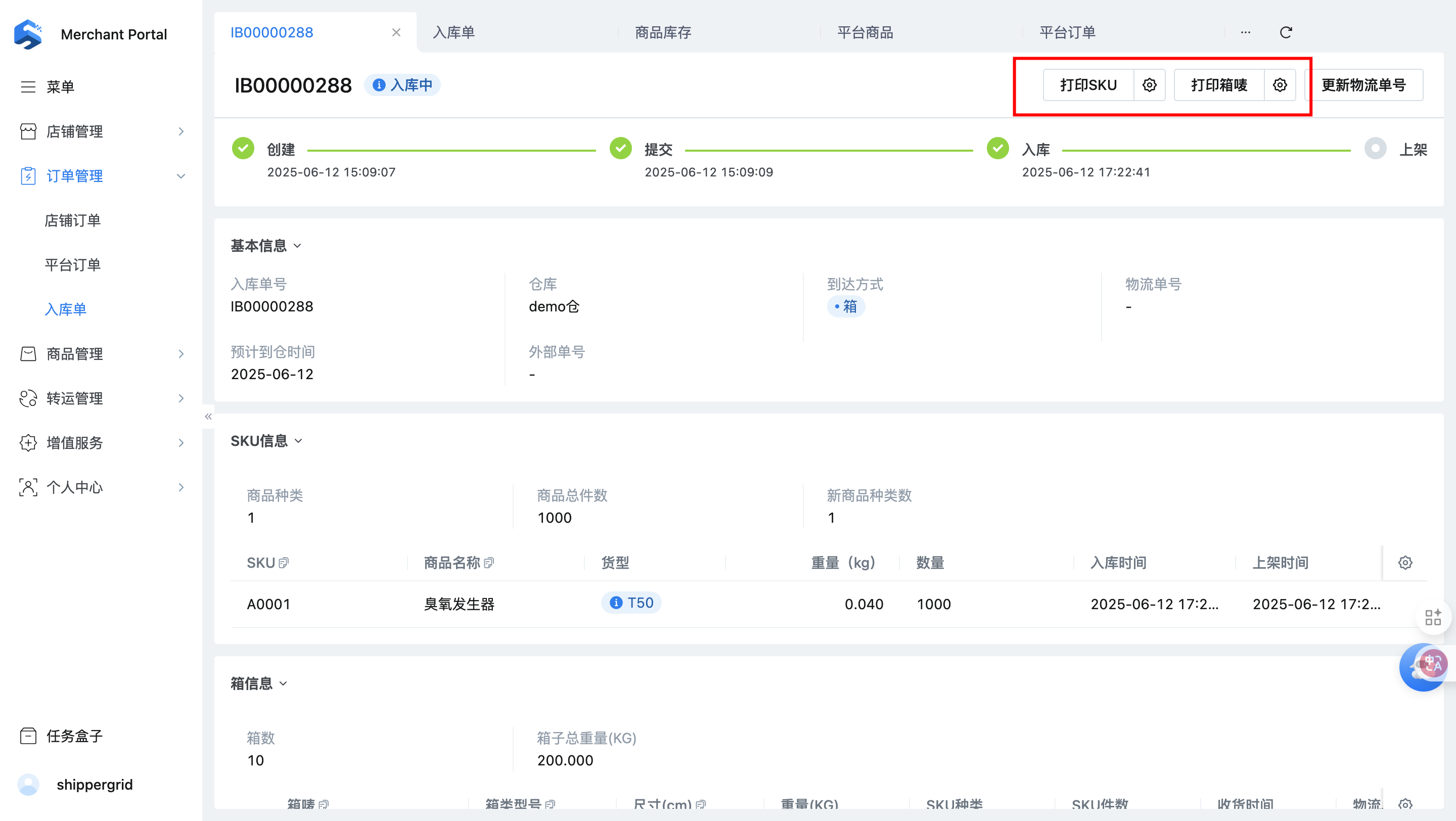The width and height of the screenshot is (1456, 821).
Task: Click the copy icon next to SKU header
Action: tap(284, 563)
